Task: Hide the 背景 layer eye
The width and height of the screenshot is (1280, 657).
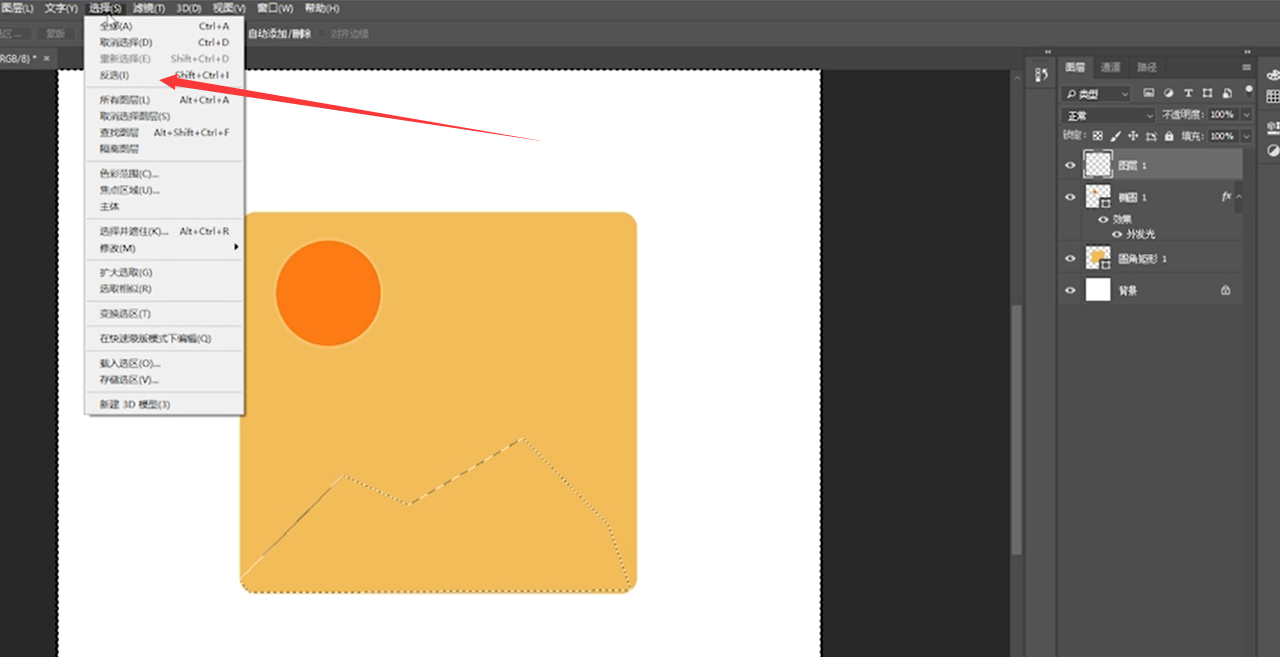Action: pos(1070,290)
